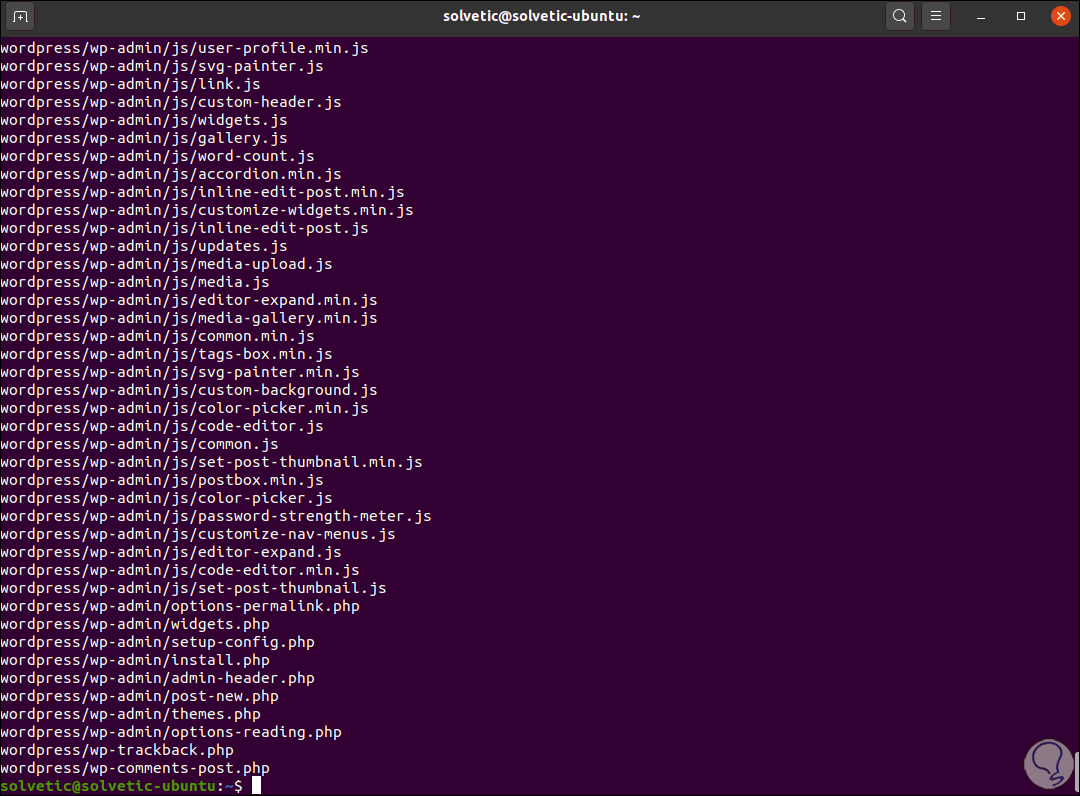Select the line wp-admin/themes.php
This screenshot has width=1080, height=796.
tap(130, 714)
